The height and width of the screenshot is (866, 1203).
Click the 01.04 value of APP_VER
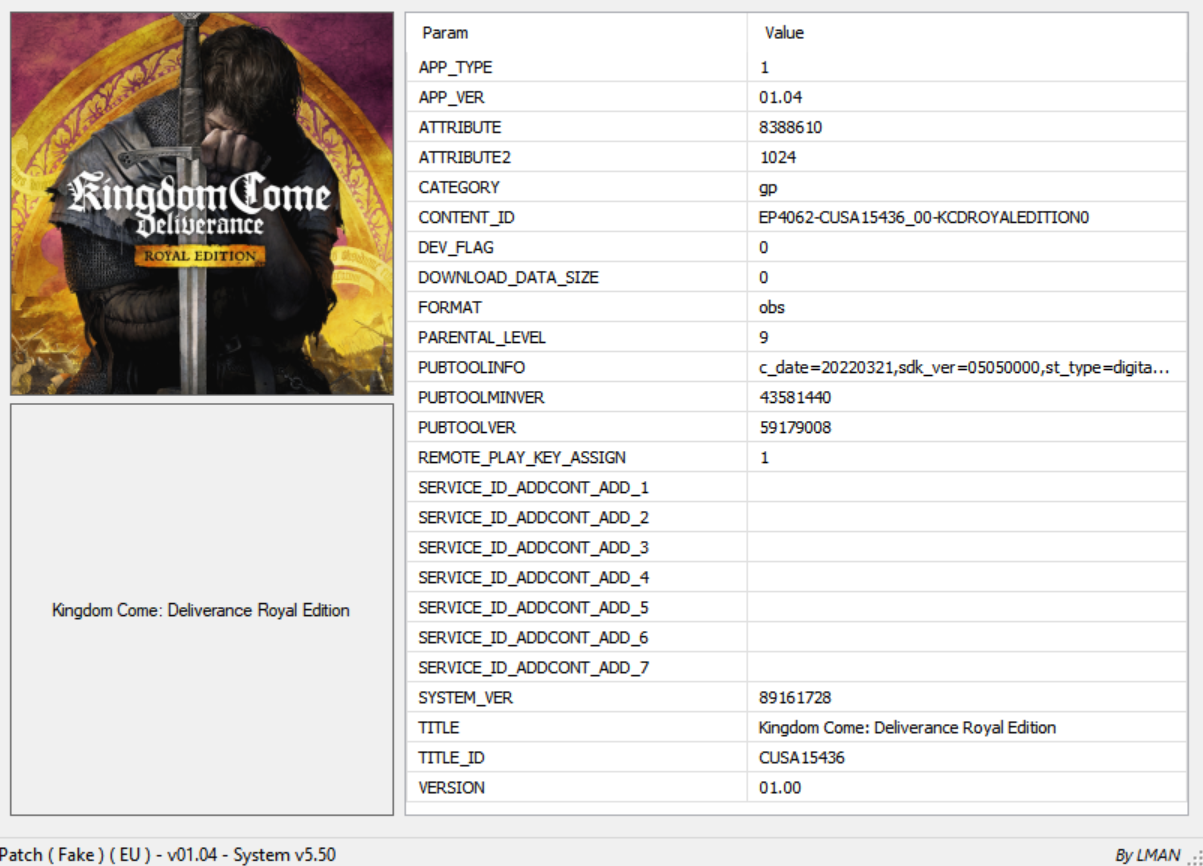781,97
